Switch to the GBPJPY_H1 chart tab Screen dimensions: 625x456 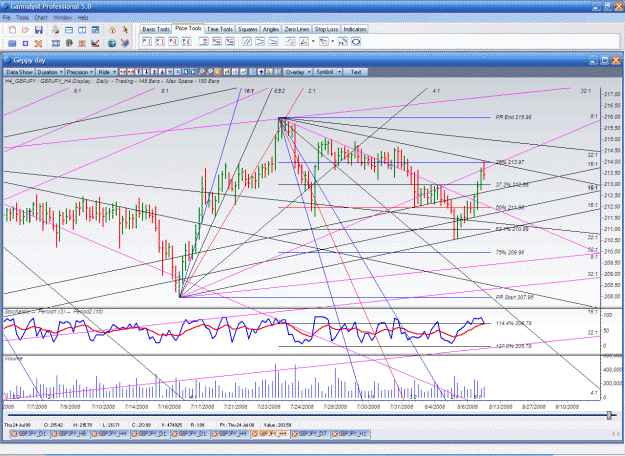352,434
